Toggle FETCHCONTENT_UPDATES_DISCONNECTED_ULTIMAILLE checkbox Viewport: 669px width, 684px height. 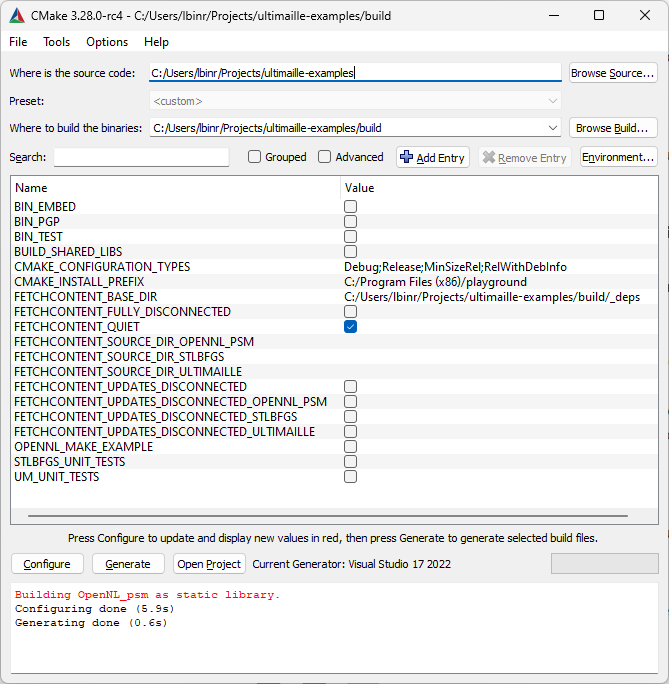coord(350,431)
